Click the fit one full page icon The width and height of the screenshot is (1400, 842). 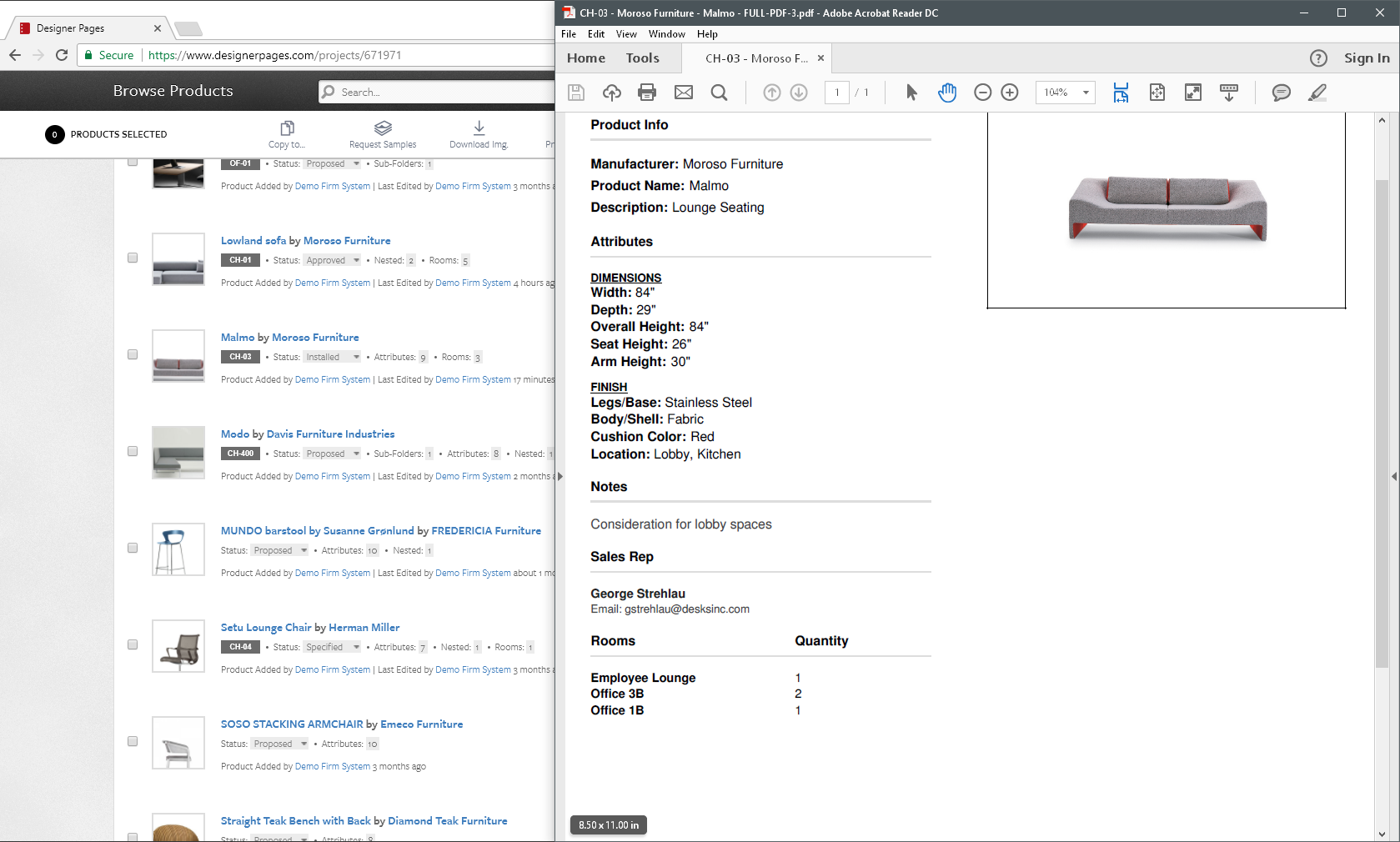point(1157,93)
